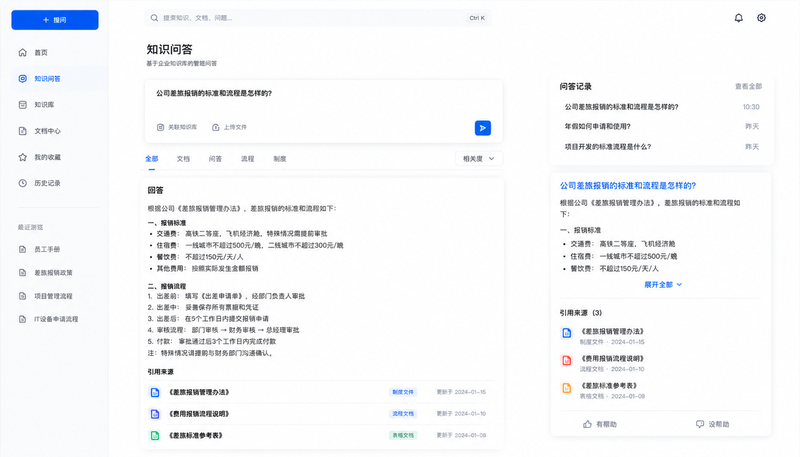Click the search magnifier icon

[154, 18]
